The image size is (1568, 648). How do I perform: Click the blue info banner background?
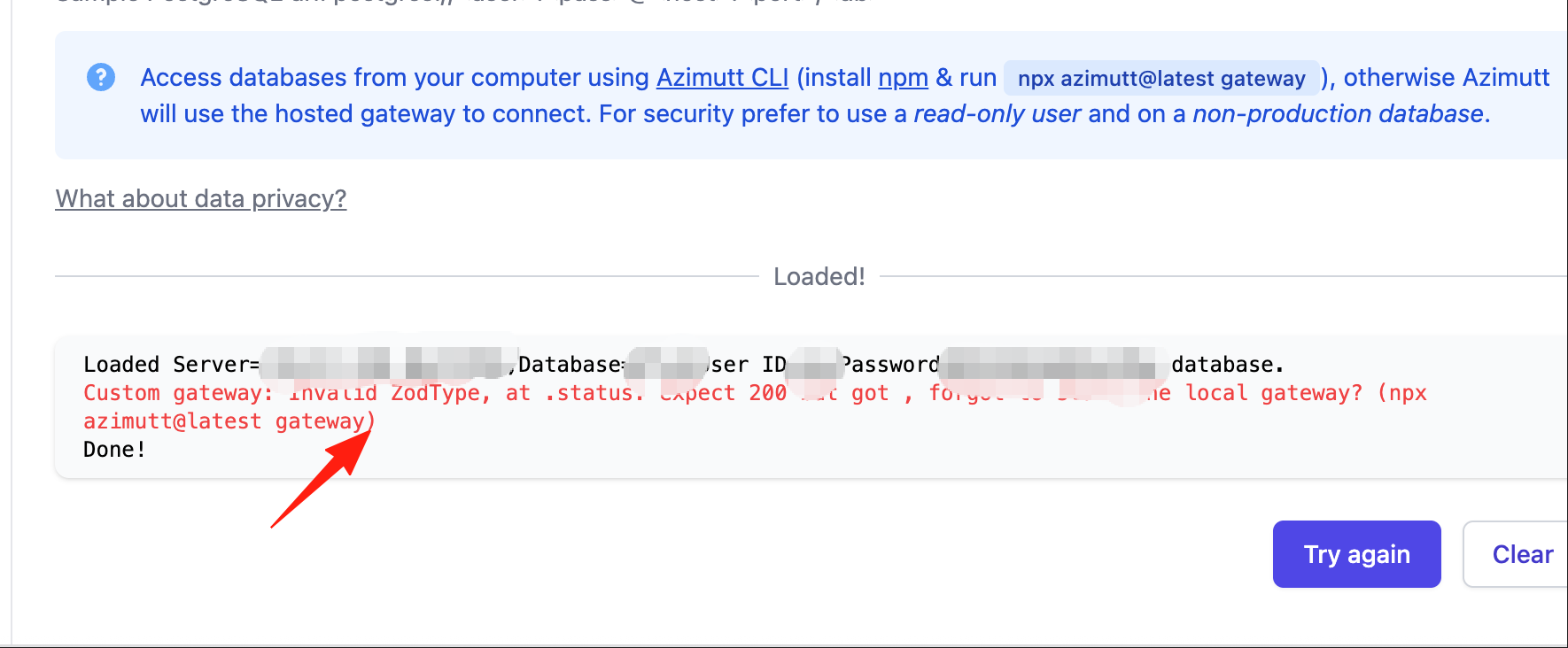pos(811,96)
